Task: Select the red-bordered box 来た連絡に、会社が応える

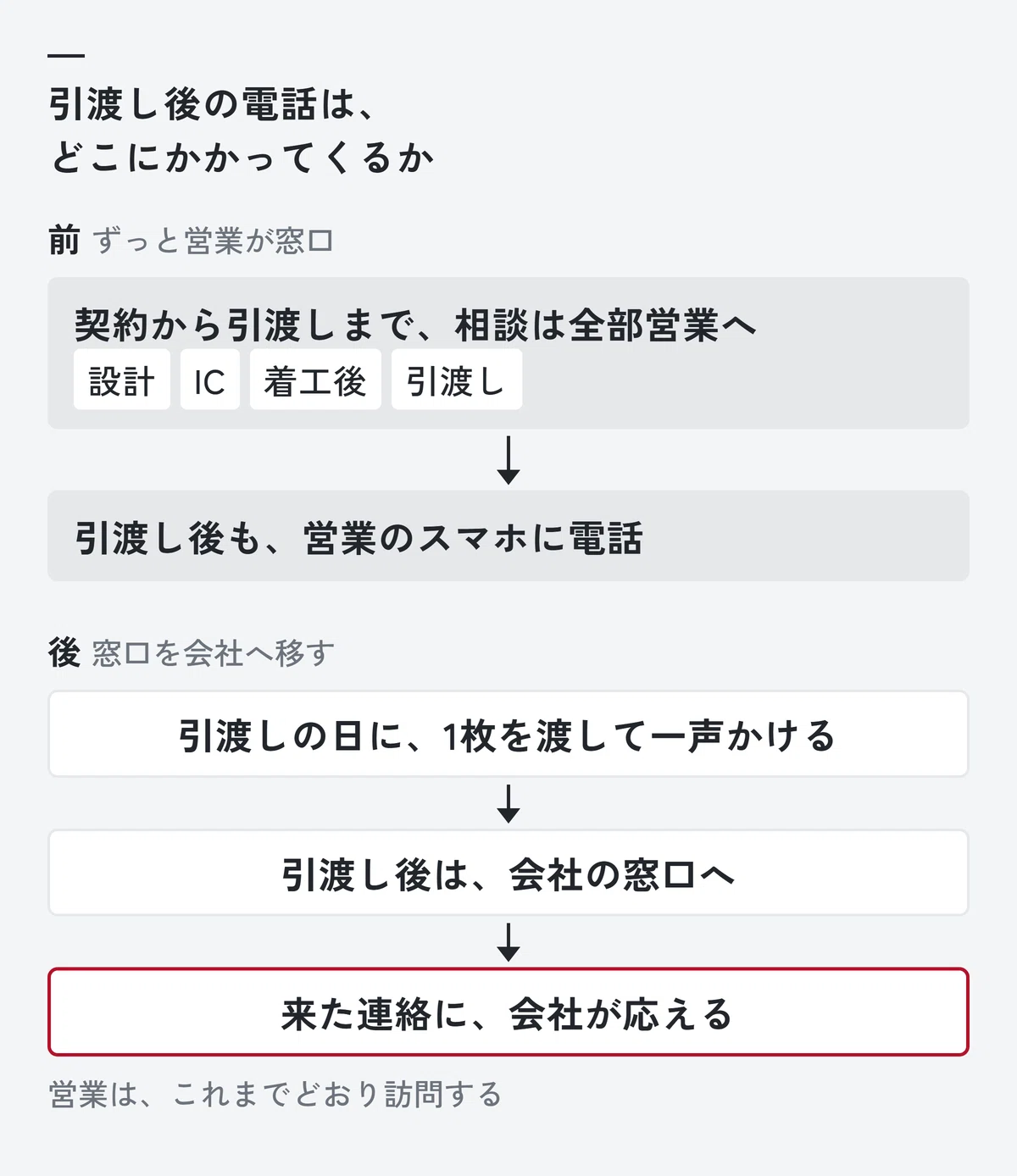Action: [x=508, y=1012]
